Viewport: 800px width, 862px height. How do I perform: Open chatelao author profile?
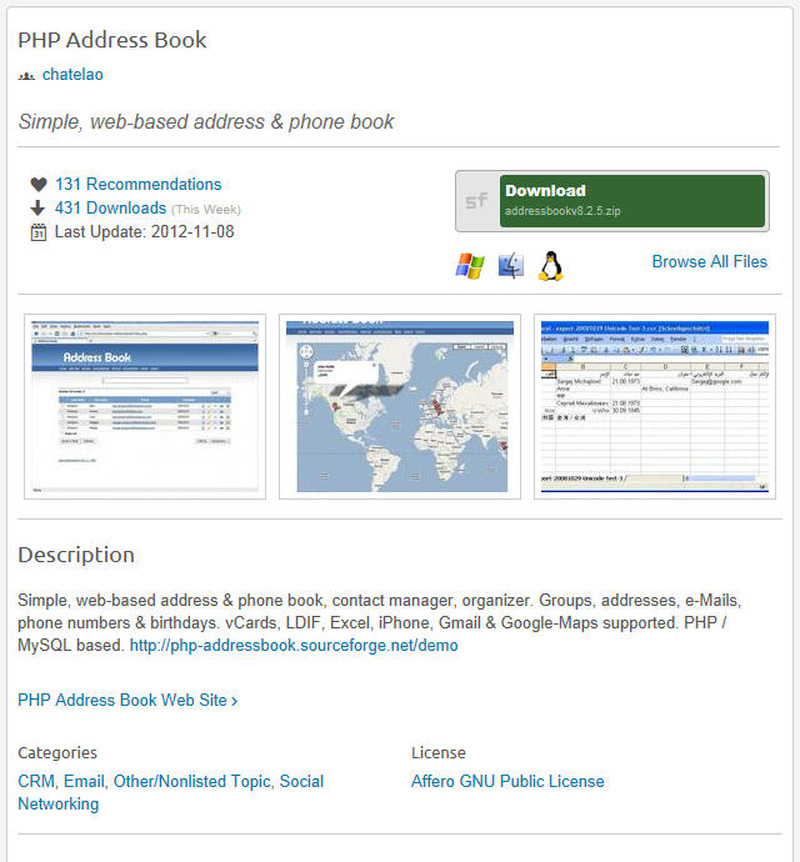pyautogui.click(x=72, y=75)
